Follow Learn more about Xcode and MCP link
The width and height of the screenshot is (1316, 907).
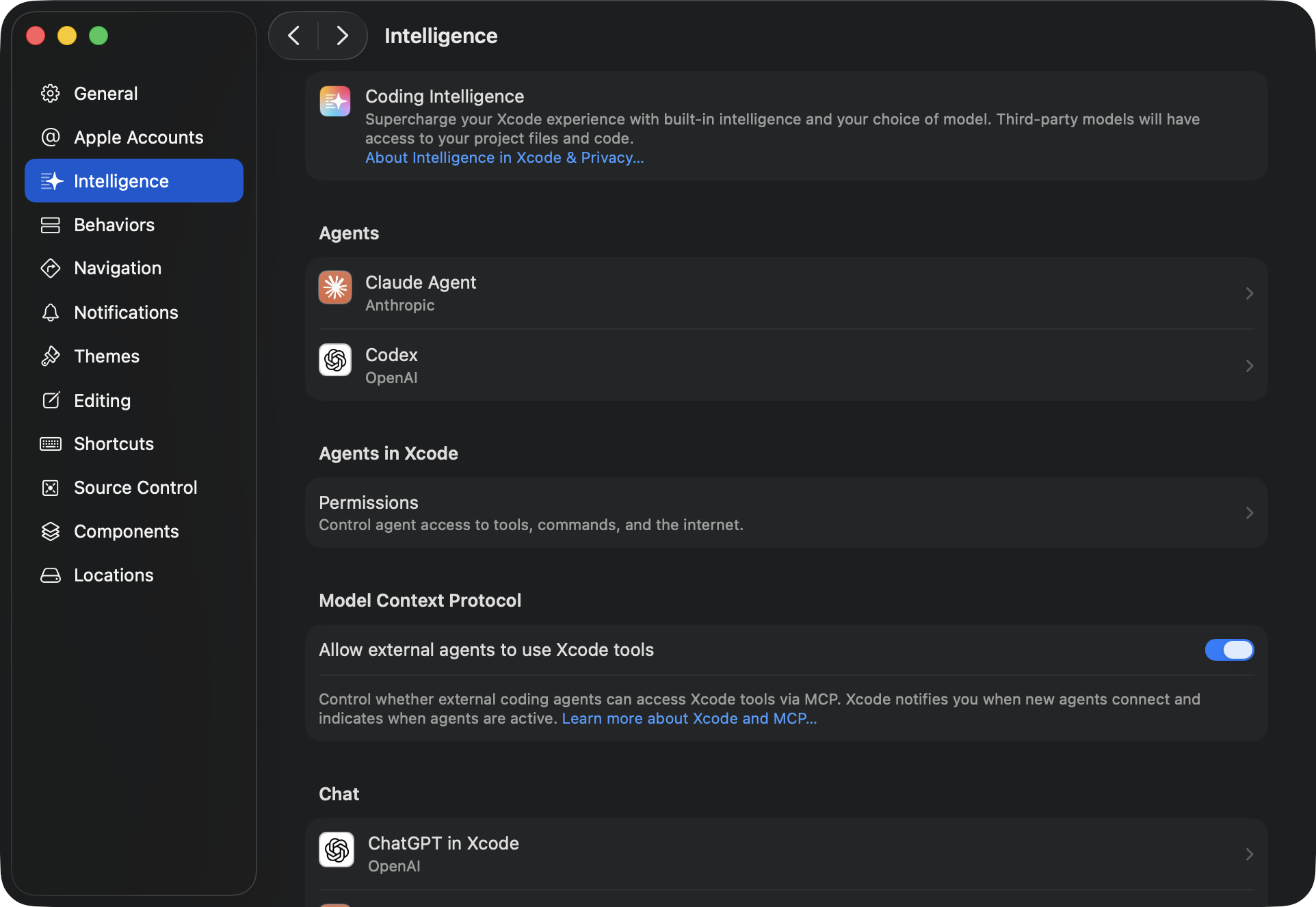(x=689, y=718)
